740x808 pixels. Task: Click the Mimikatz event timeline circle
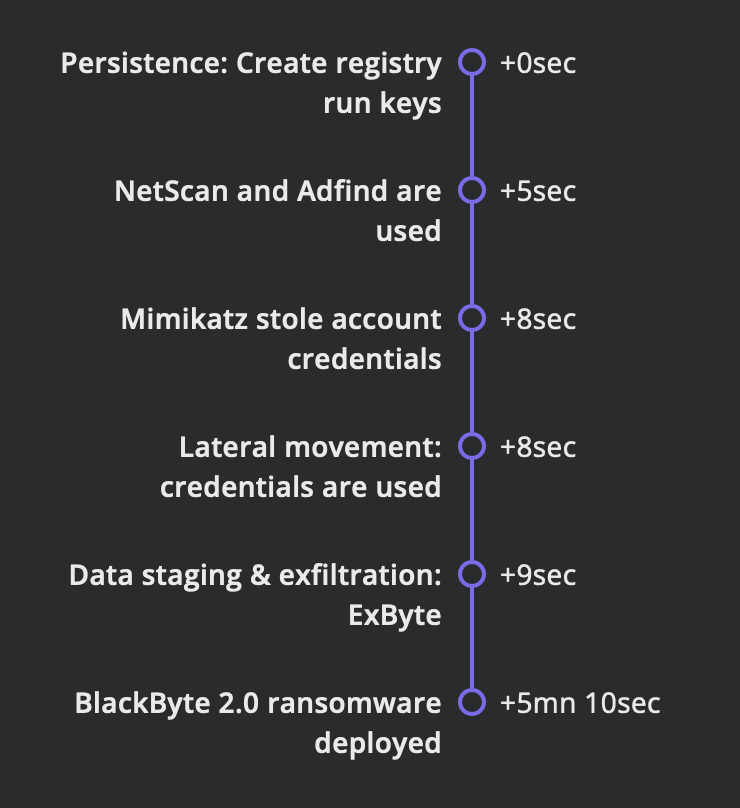[472, 318]
